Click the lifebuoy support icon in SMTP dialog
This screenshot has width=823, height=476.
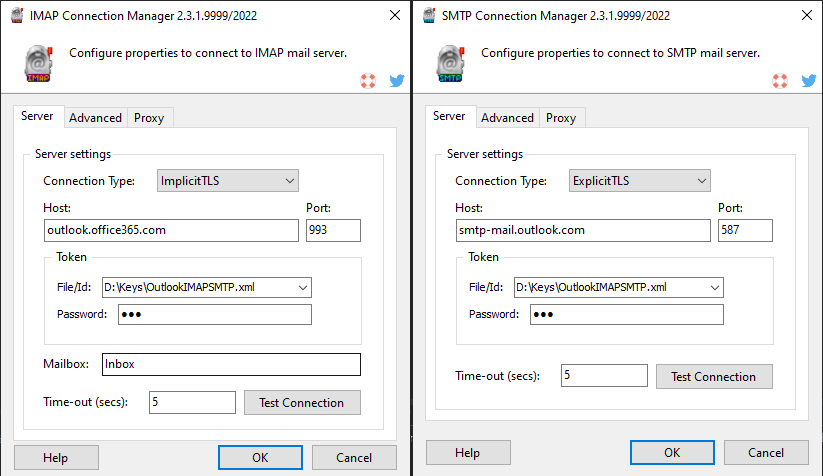point(780,80)
